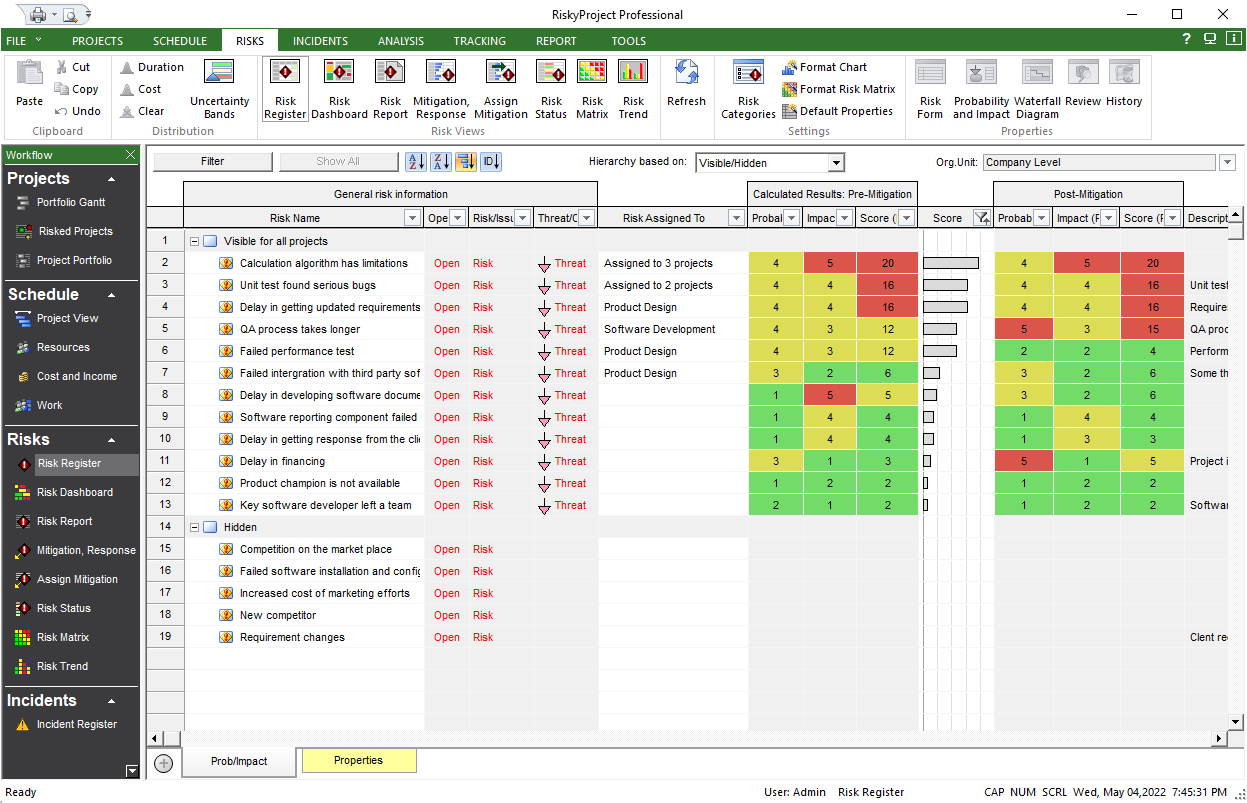
Task: Open the 'Hierarchy based on' dropdown
Action: (x=837, y=163)
